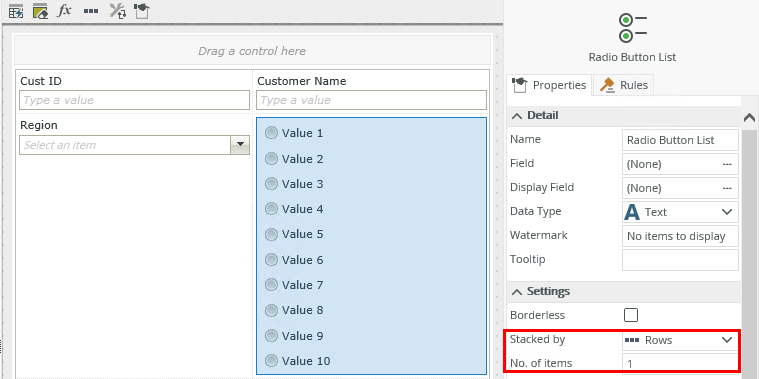
Task: Click the tools-and-arrows toolbar icon
Action: tap(118, 11)
